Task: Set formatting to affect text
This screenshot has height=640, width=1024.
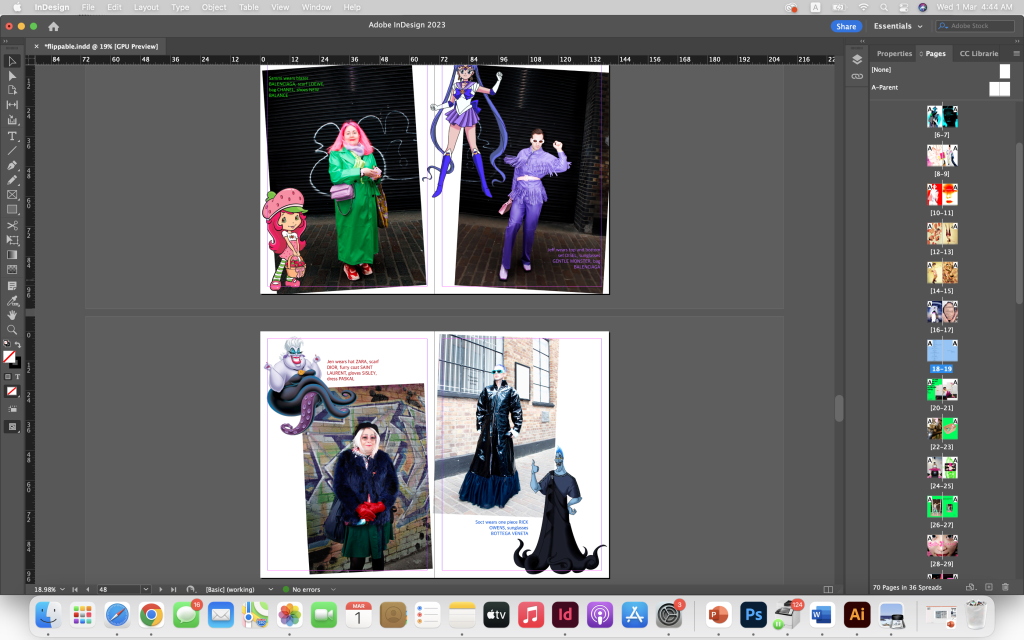Action: tap(17, 377)
